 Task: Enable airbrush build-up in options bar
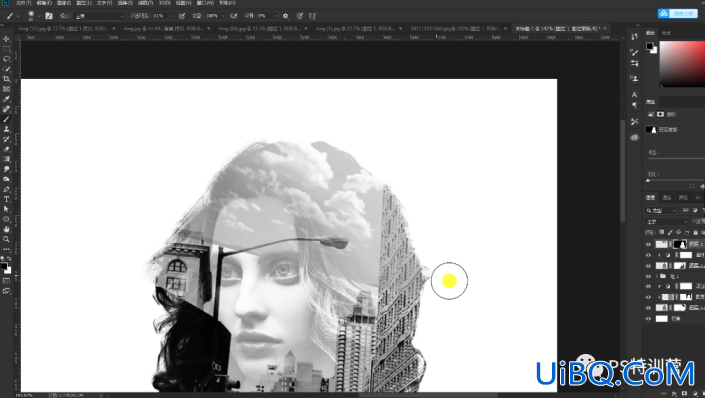click(234, 16)
